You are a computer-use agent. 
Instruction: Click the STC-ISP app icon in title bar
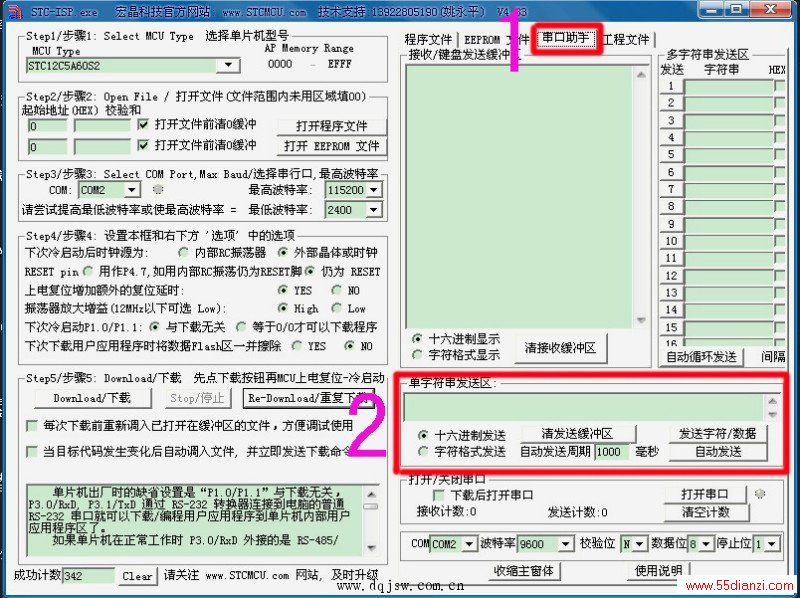tap(14, 11)
